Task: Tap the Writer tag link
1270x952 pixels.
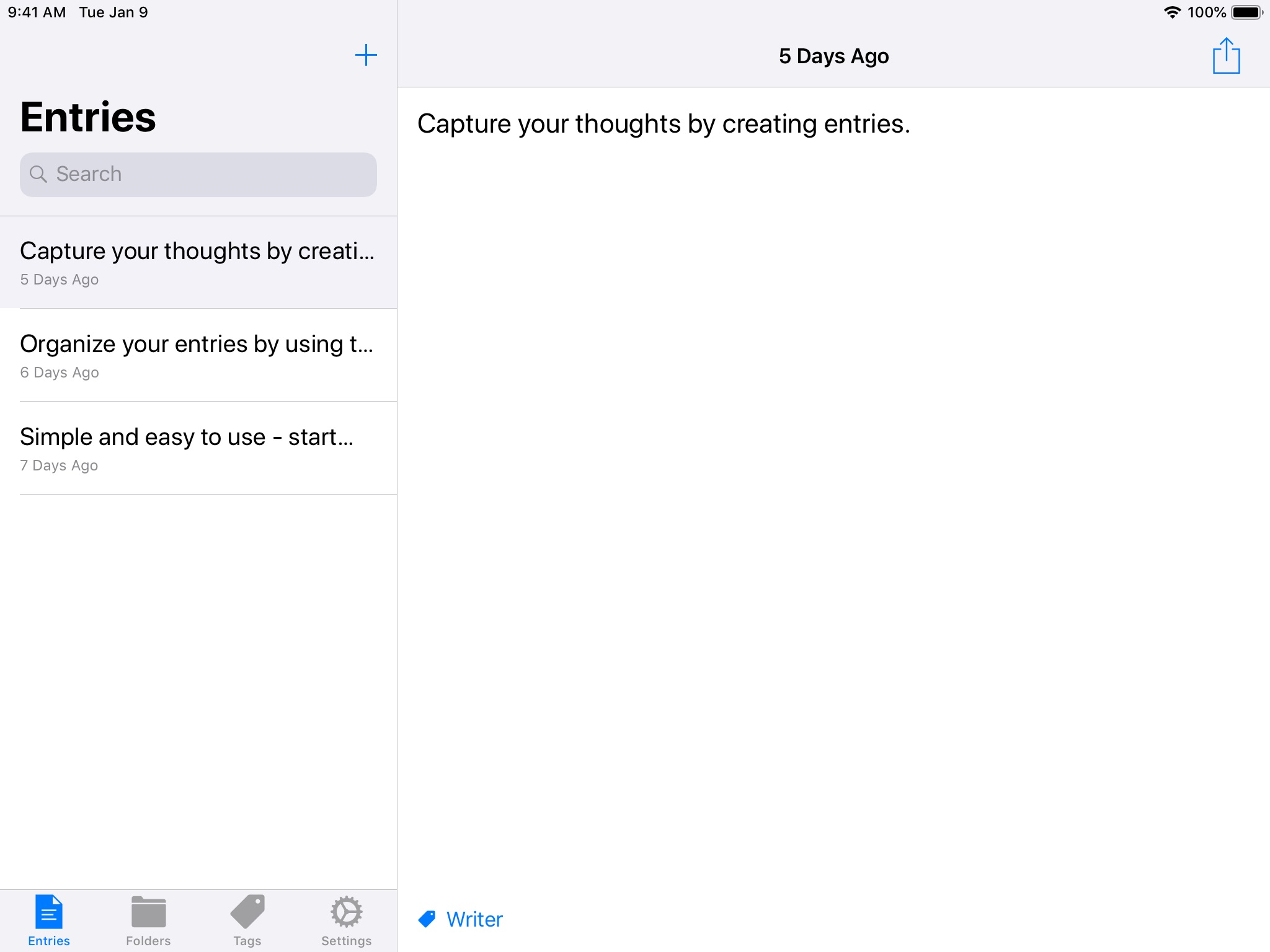Action: tap(474, 919)
